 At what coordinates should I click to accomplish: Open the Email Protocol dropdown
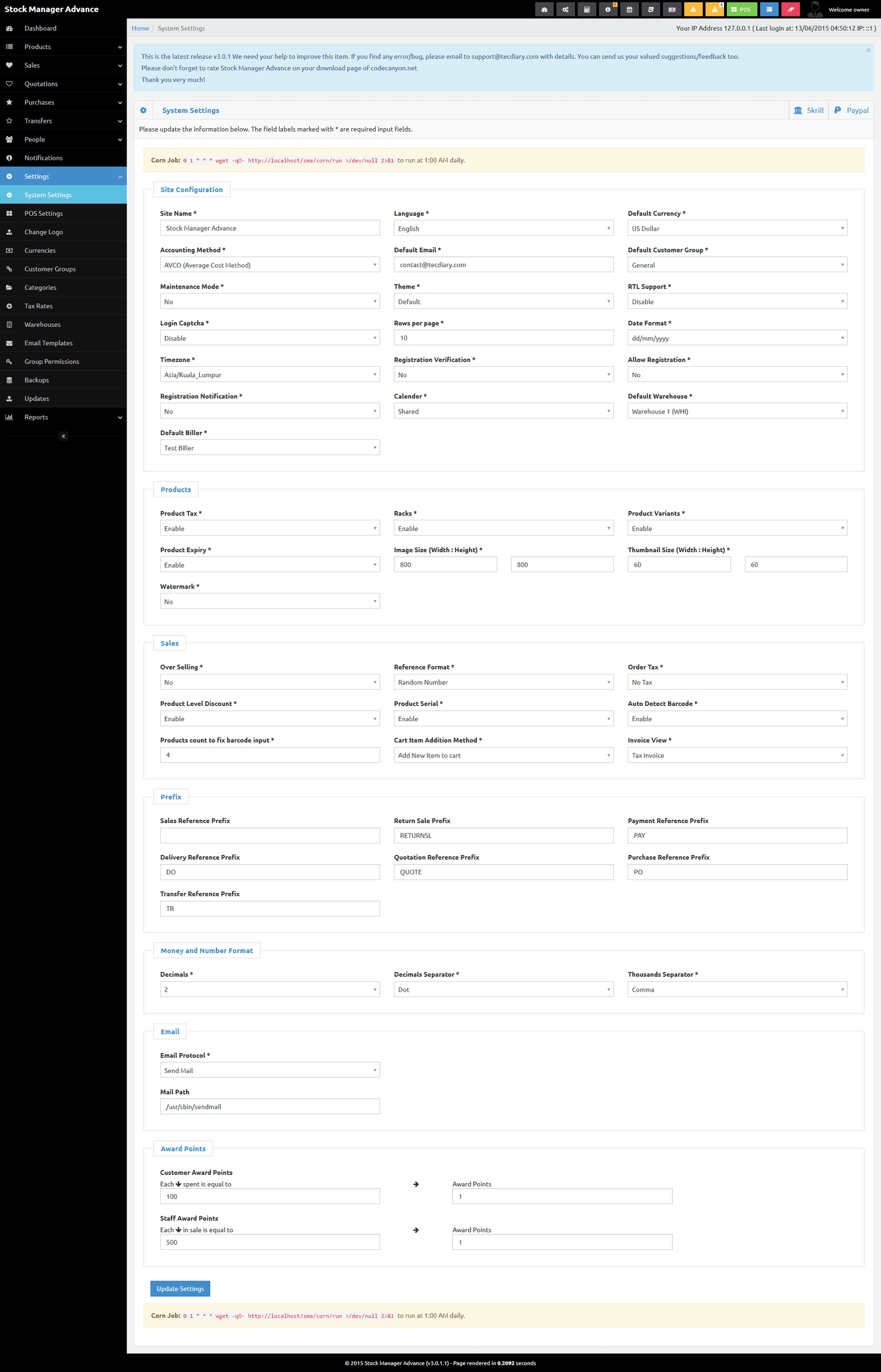(269, 1070)
